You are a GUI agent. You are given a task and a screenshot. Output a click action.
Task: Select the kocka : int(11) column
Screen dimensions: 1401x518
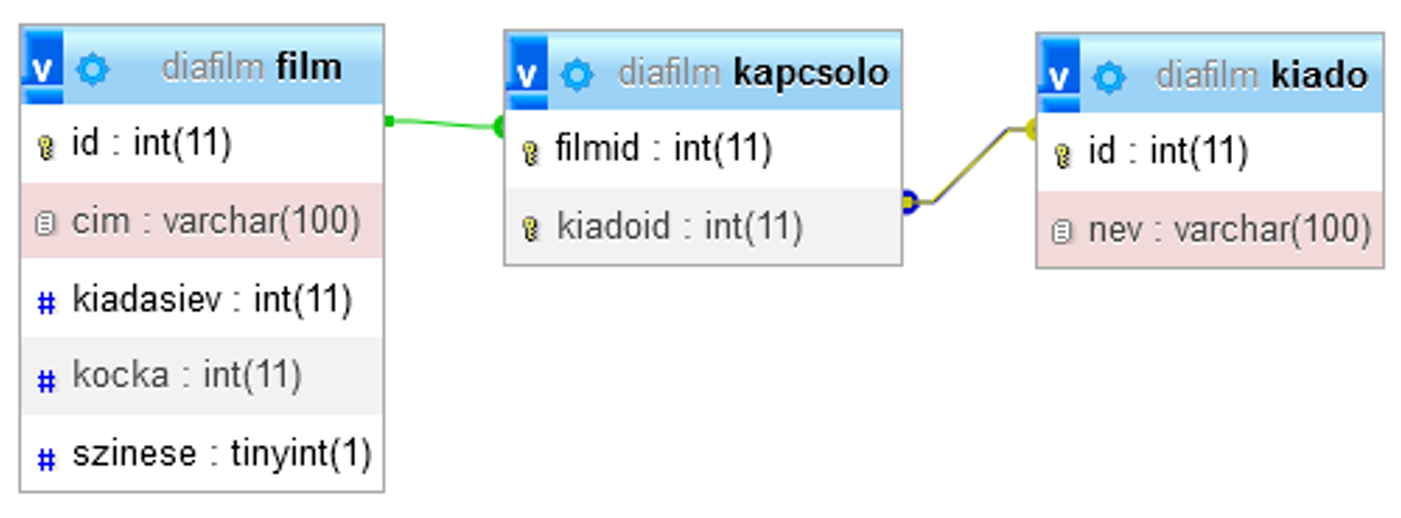[x=186, y=376]
